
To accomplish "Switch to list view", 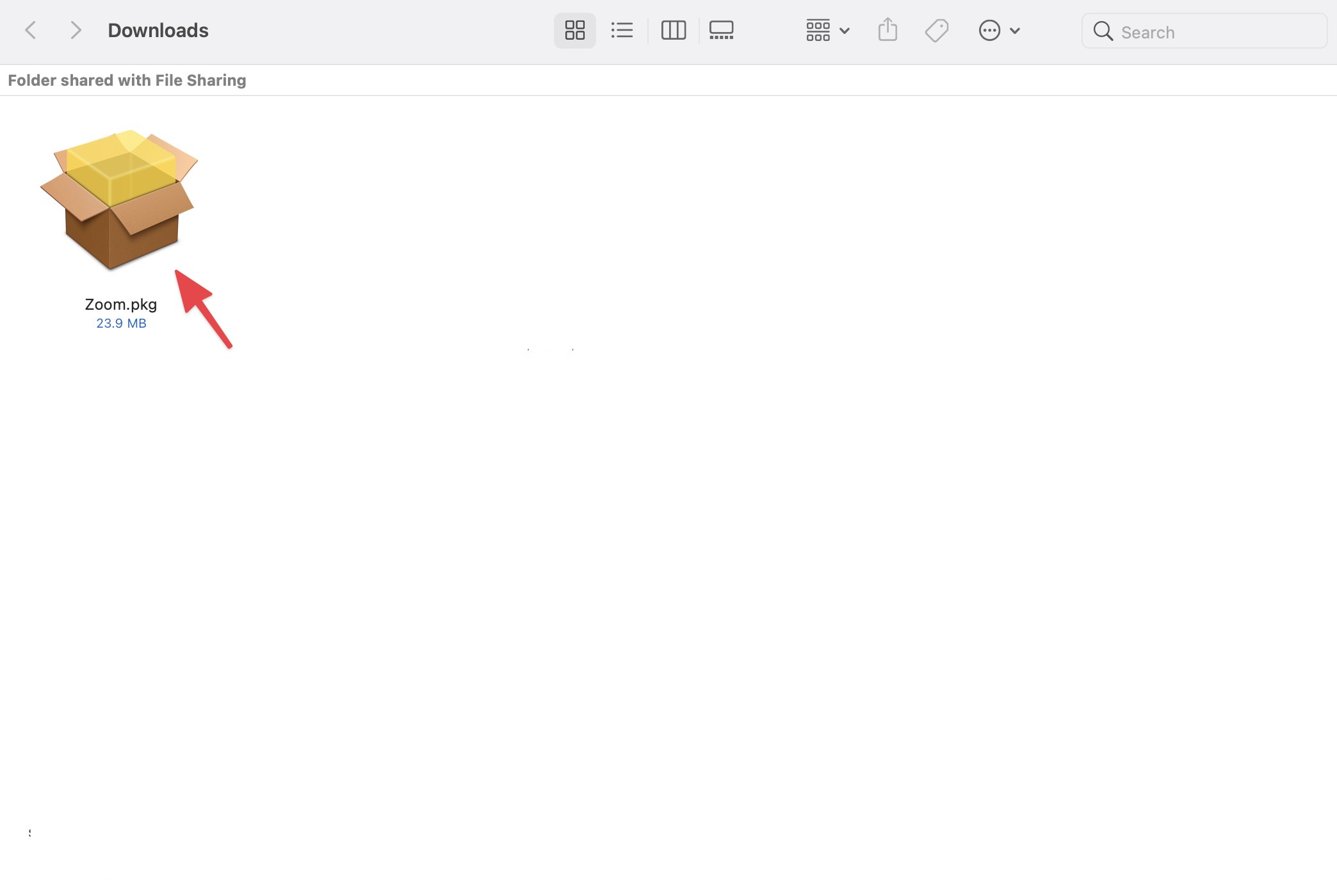I will coord(621,30).
